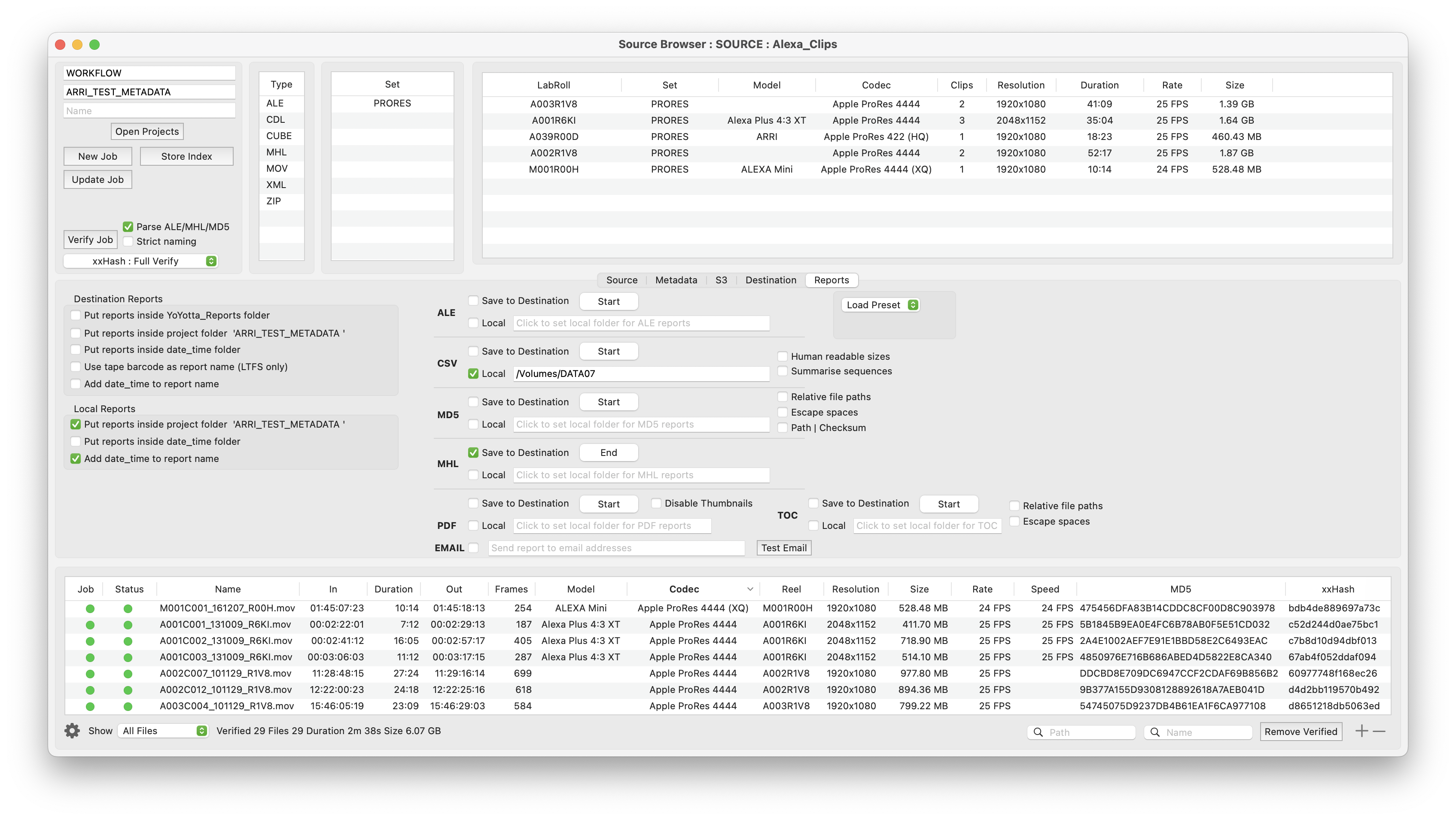Open the S3 tab
Screen dimensions: 1456x820
[721, 280]
